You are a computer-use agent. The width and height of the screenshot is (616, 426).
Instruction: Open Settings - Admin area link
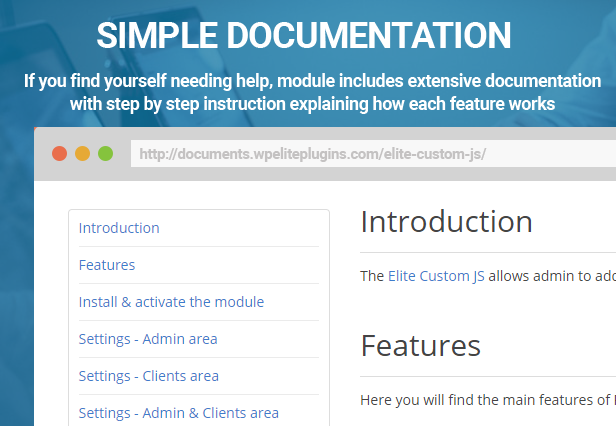coord(148,339)
